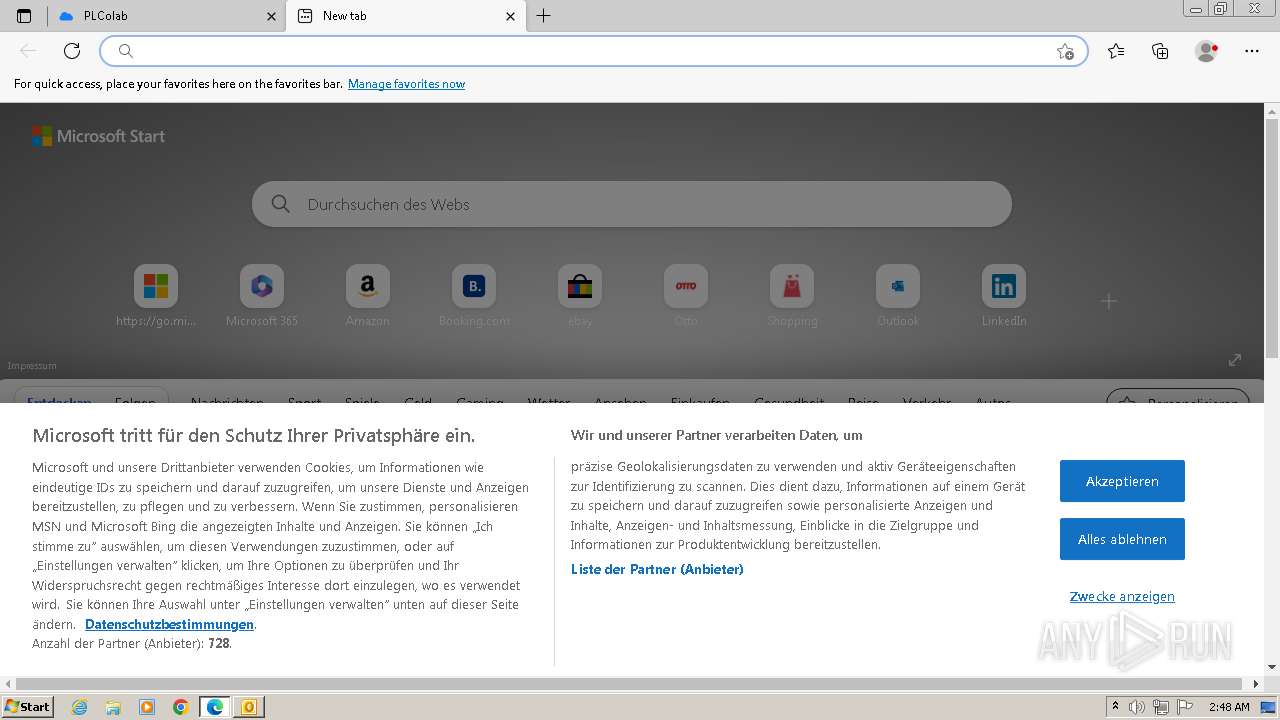
Task: Open the yellow app taskbar icon
Action: point(248,707)
